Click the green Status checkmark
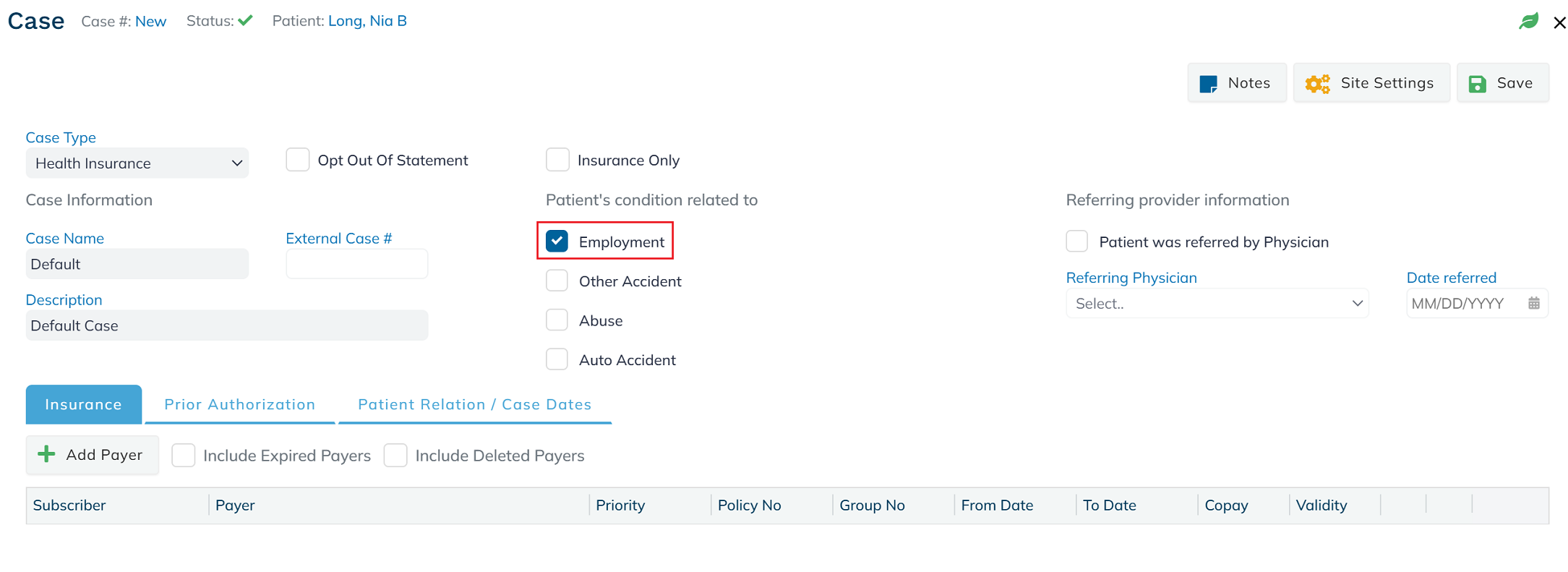Image resolution: width=1568 pixels, height=572 pixels. coord(246,20)
